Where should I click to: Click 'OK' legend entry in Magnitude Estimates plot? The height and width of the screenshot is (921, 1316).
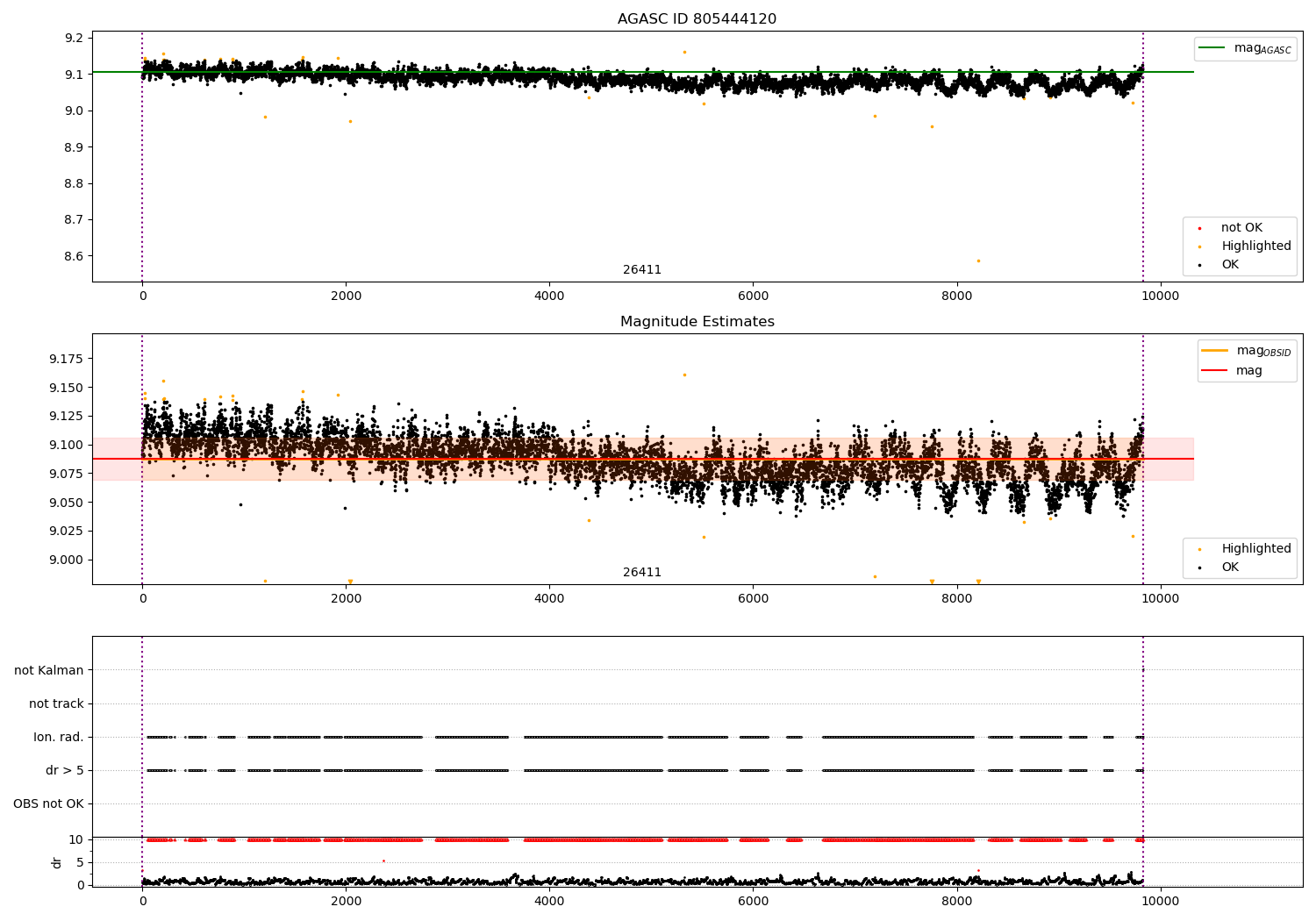[1230, 568]
